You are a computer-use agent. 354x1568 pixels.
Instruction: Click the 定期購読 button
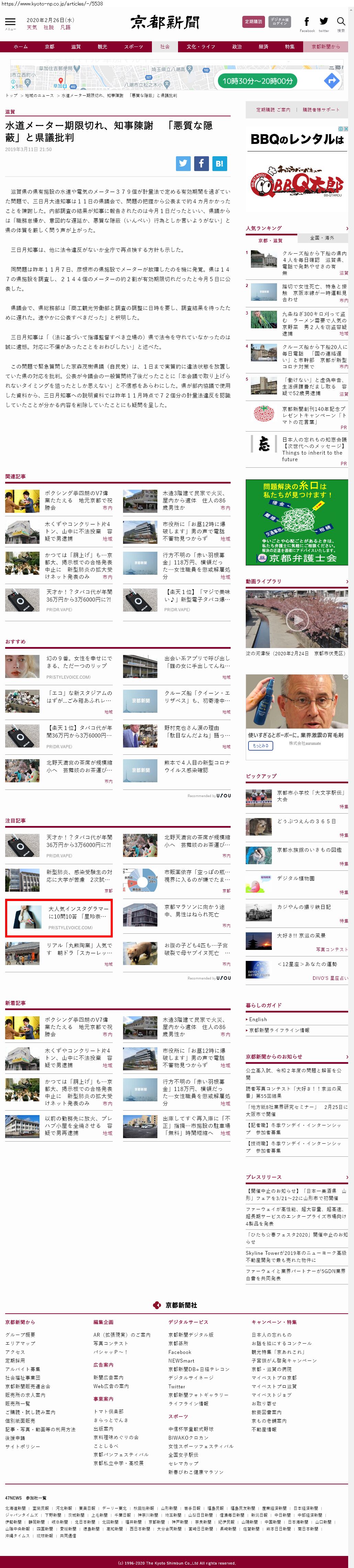[253, 22]
